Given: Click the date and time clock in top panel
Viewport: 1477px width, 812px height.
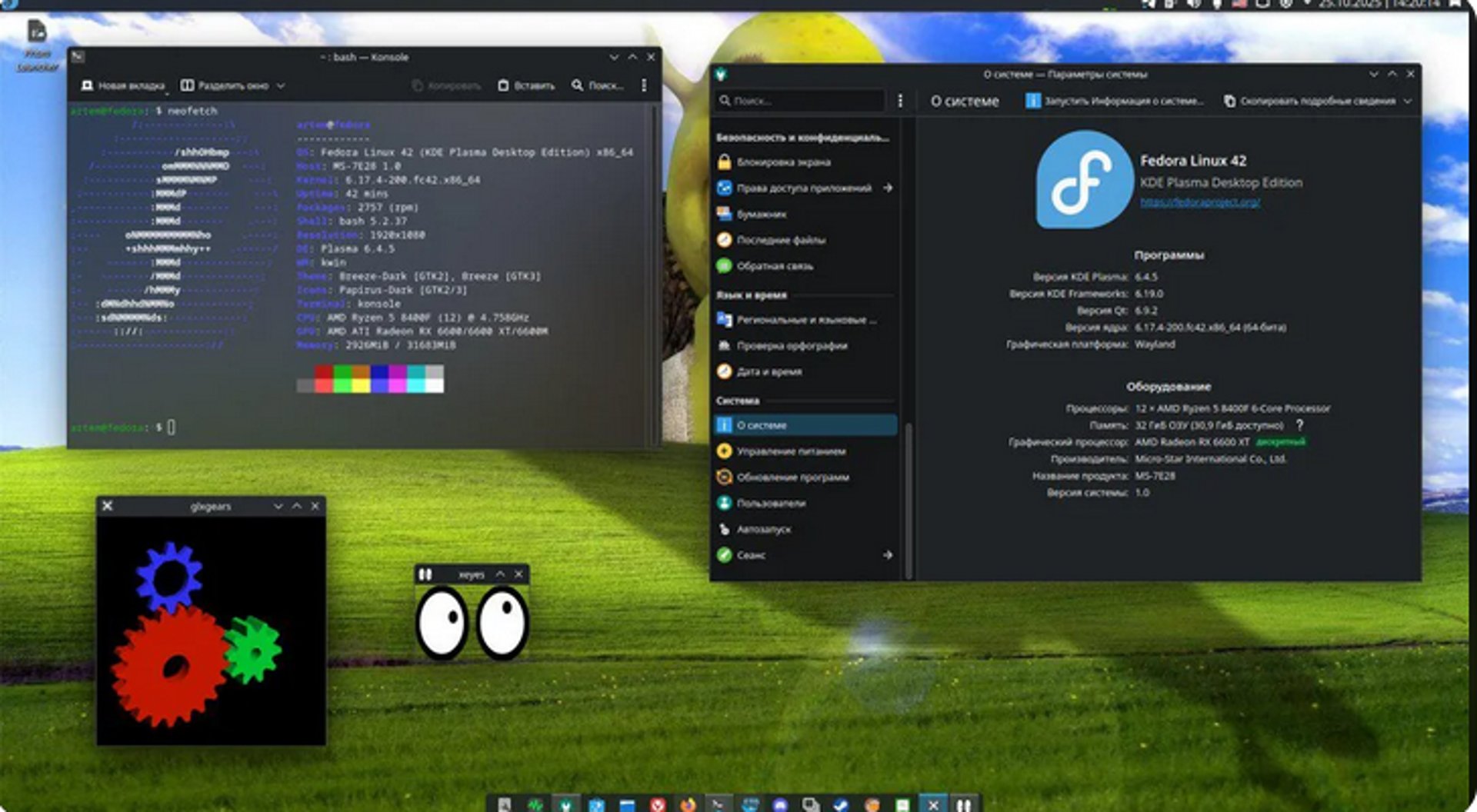Looking at the screenshot, I should click(1380, 4).
